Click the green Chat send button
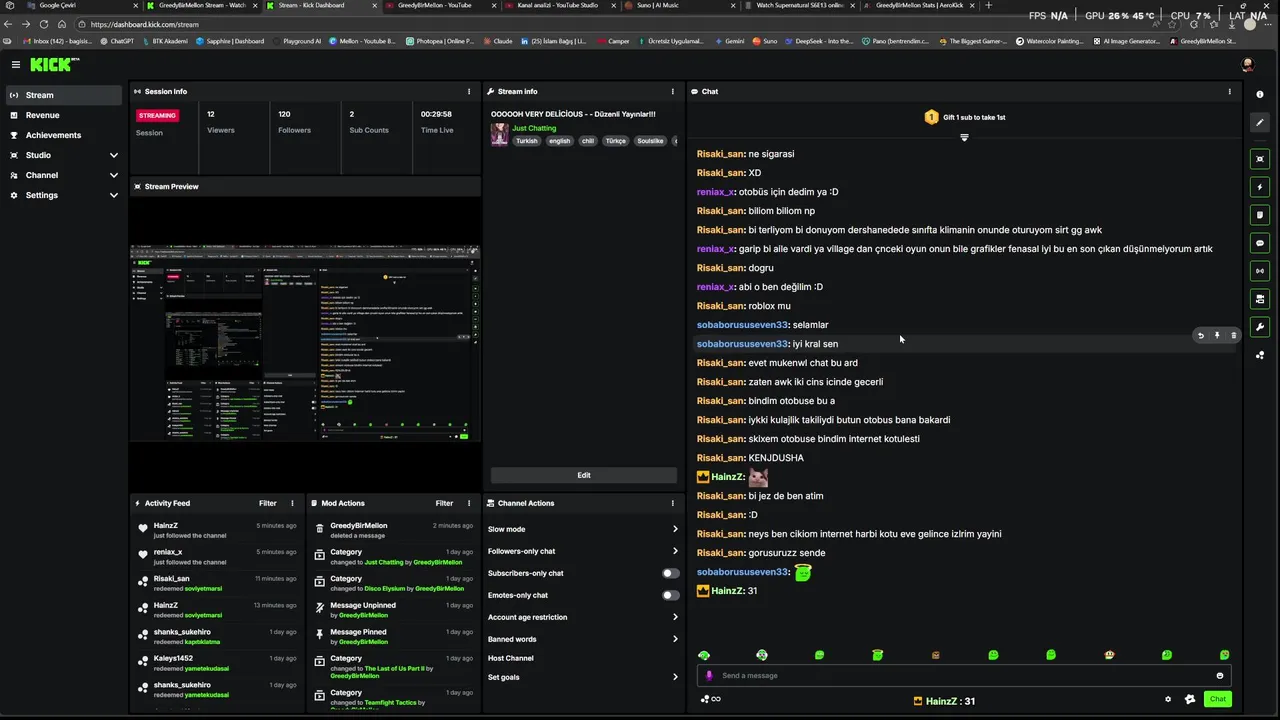The height and width of the screenshot is (720, 1280). tap(1217, 699)
